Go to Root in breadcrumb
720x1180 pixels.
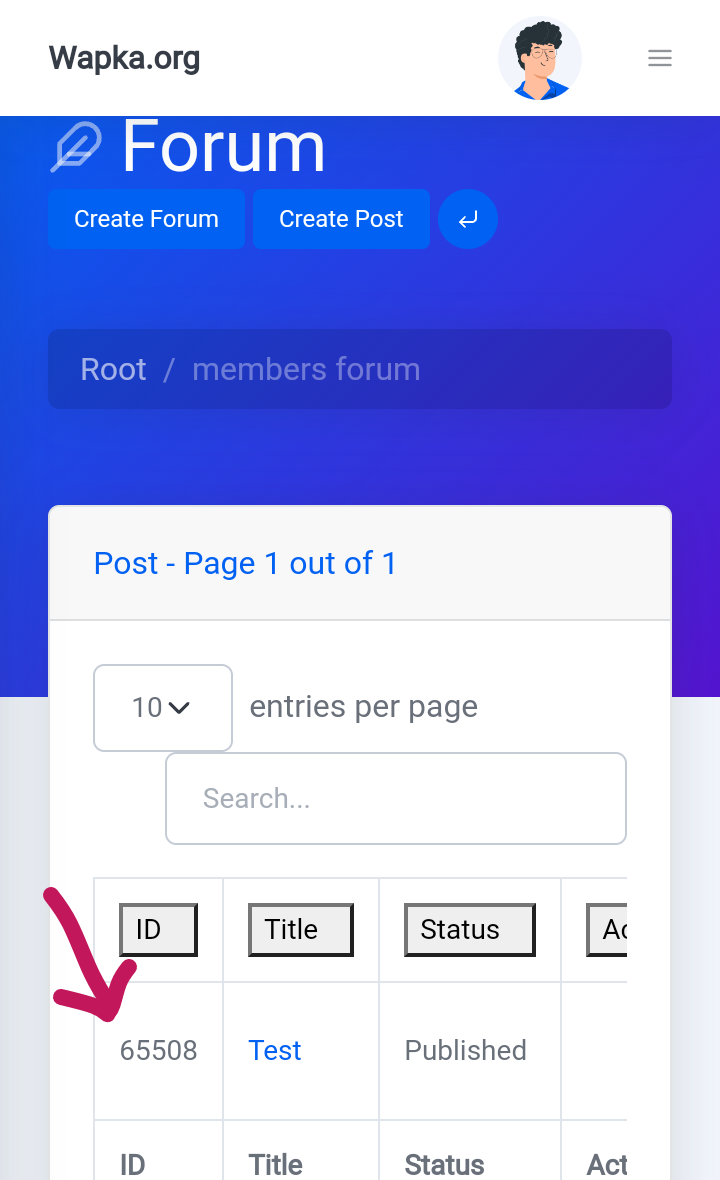113,369
